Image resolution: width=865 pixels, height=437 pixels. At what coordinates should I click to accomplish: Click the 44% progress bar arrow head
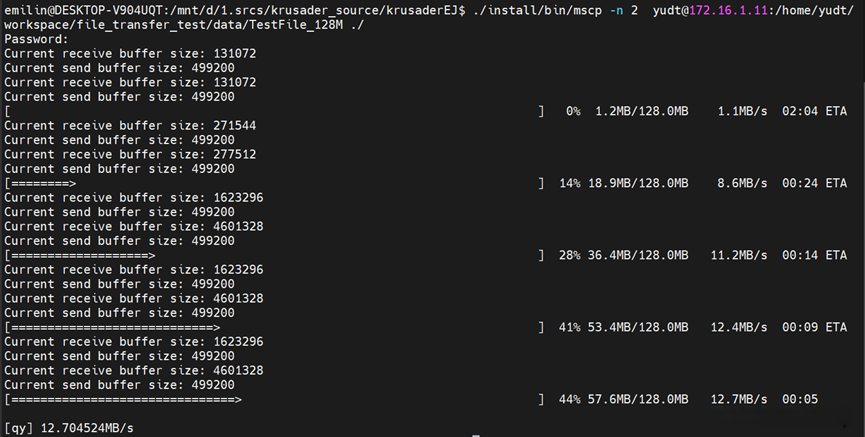[x=237, y=400]
